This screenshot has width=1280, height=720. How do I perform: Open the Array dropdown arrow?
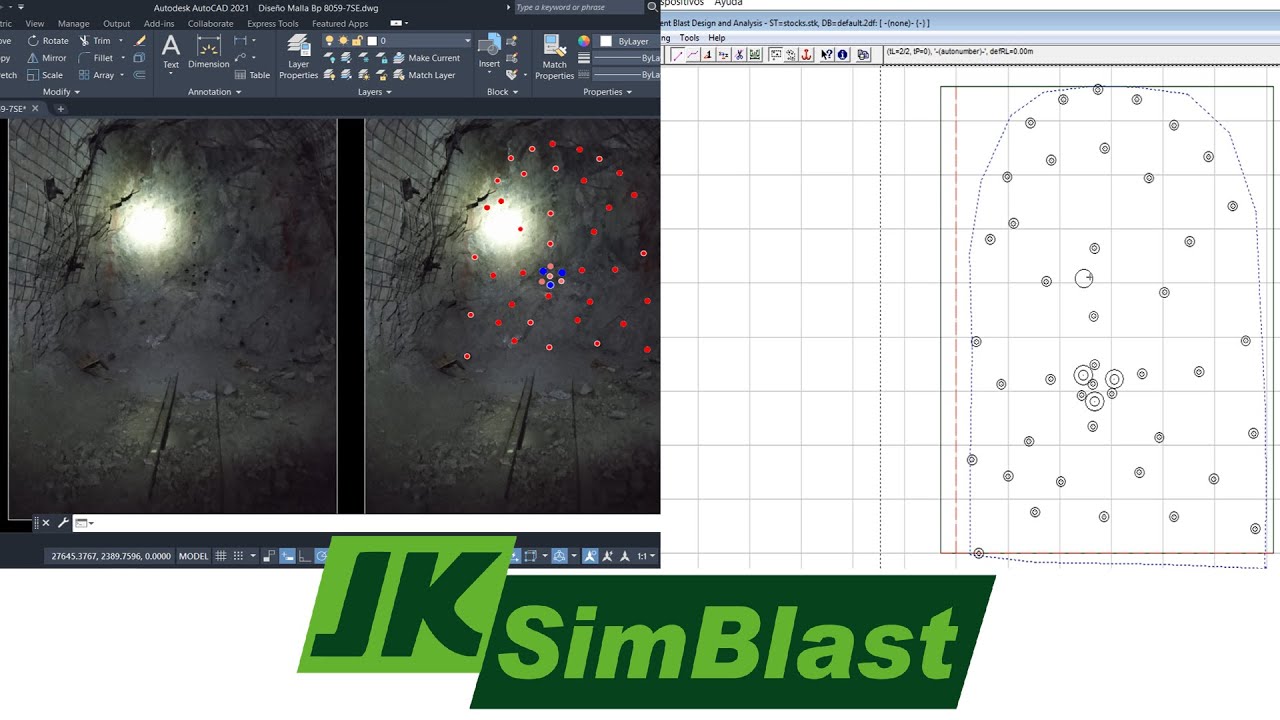tap(122, 75)
